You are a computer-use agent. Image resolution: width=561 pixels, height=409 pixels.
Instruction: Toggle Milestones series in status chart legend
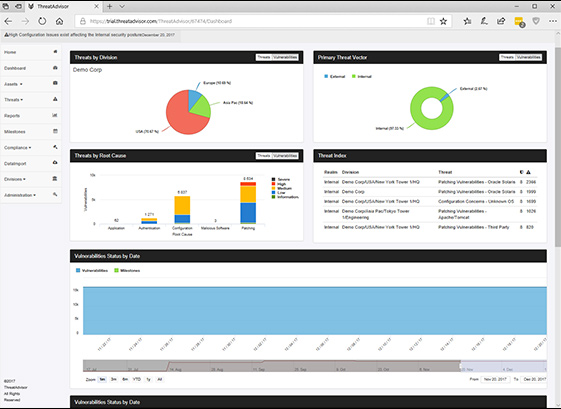click(127, 271)
